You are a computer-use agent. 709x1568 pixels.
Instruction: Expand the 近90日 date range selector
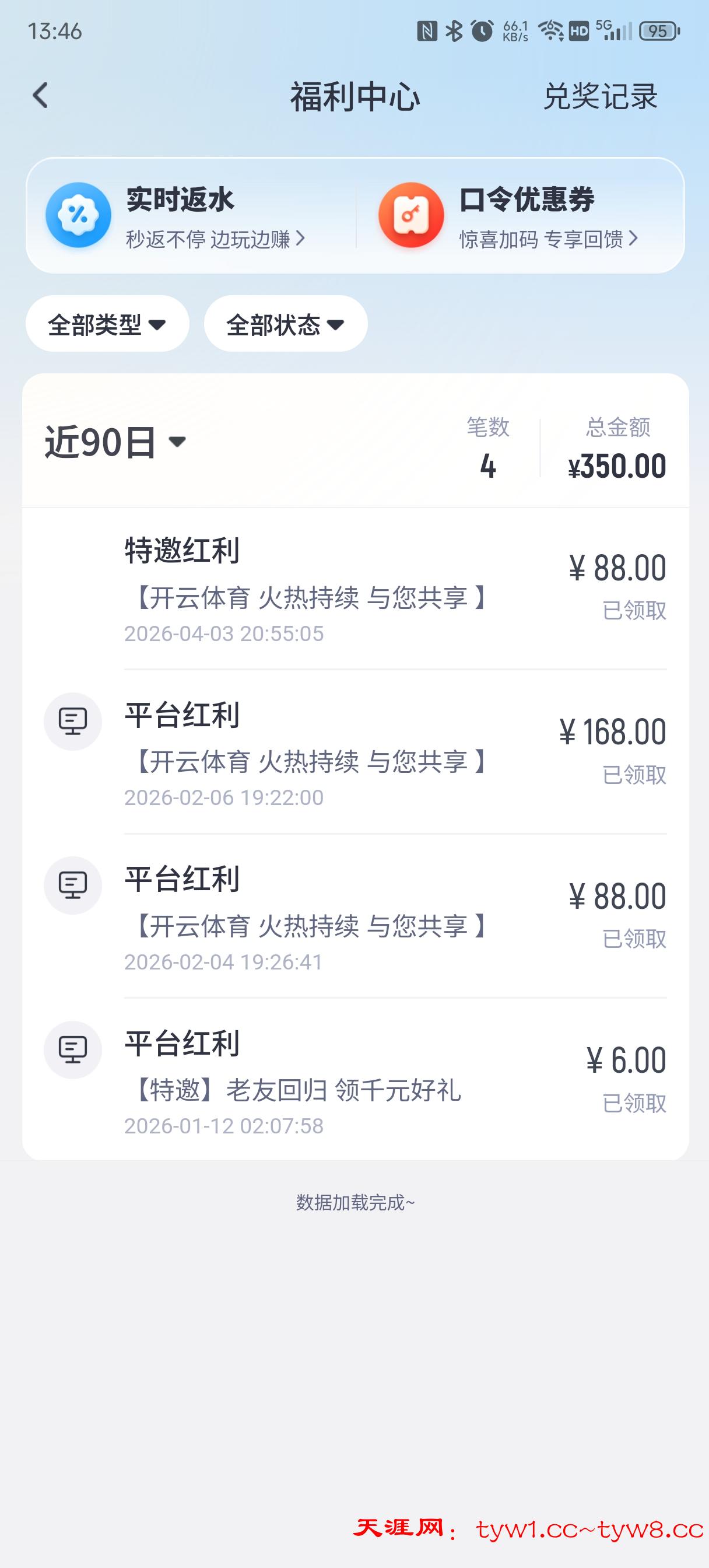115,442
